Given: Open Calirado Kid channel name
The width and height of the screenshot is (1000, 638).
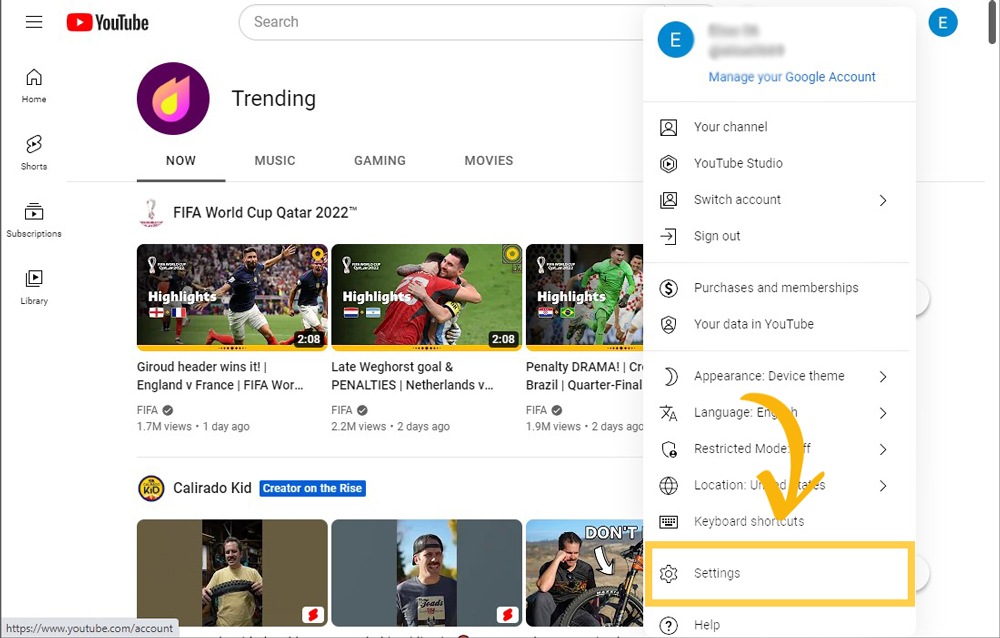Looking at the screenshot, I should click(212, 488).
